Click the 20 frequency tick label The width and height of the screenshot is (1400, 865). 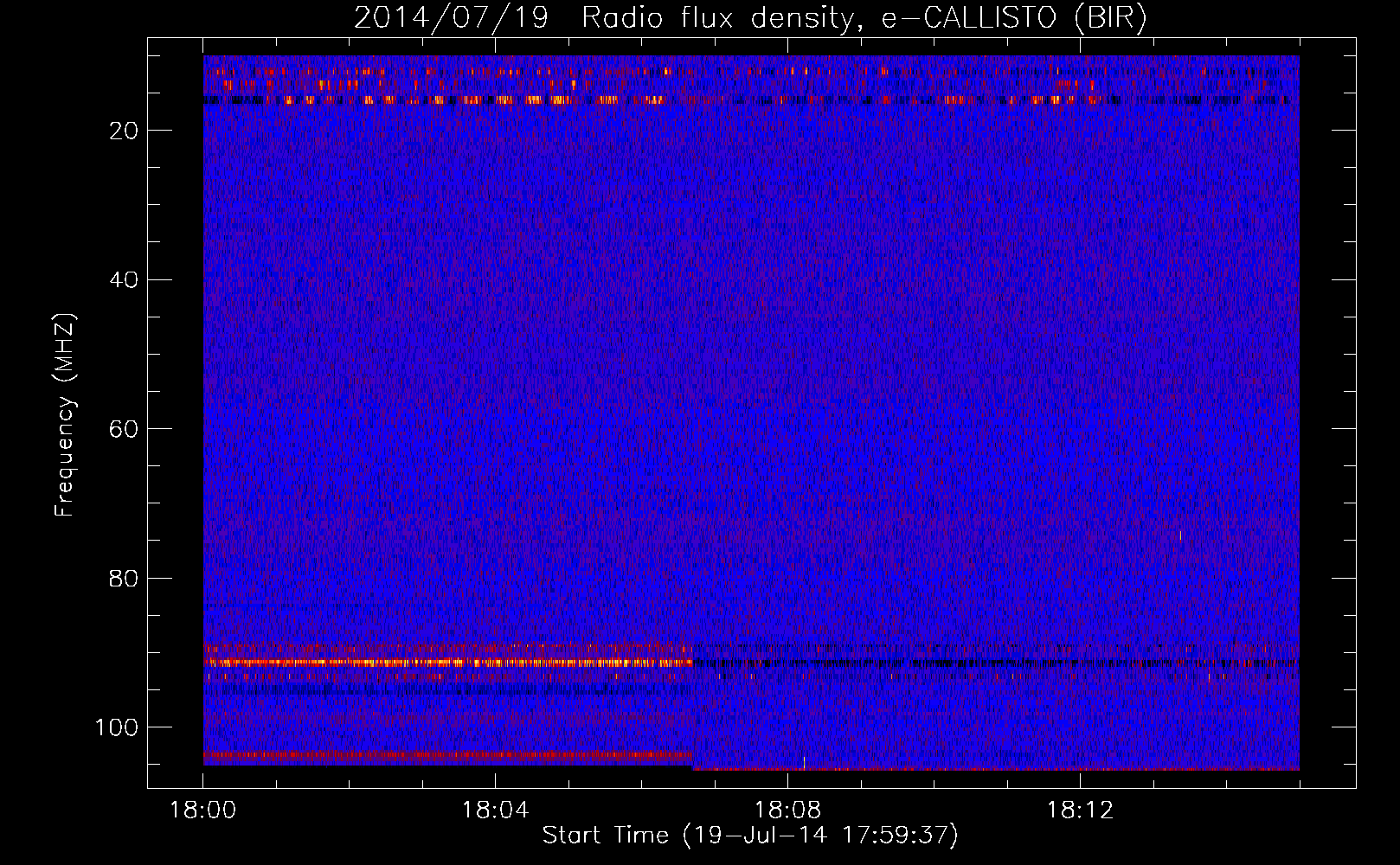pyautogui.click(x=125, y=131)
